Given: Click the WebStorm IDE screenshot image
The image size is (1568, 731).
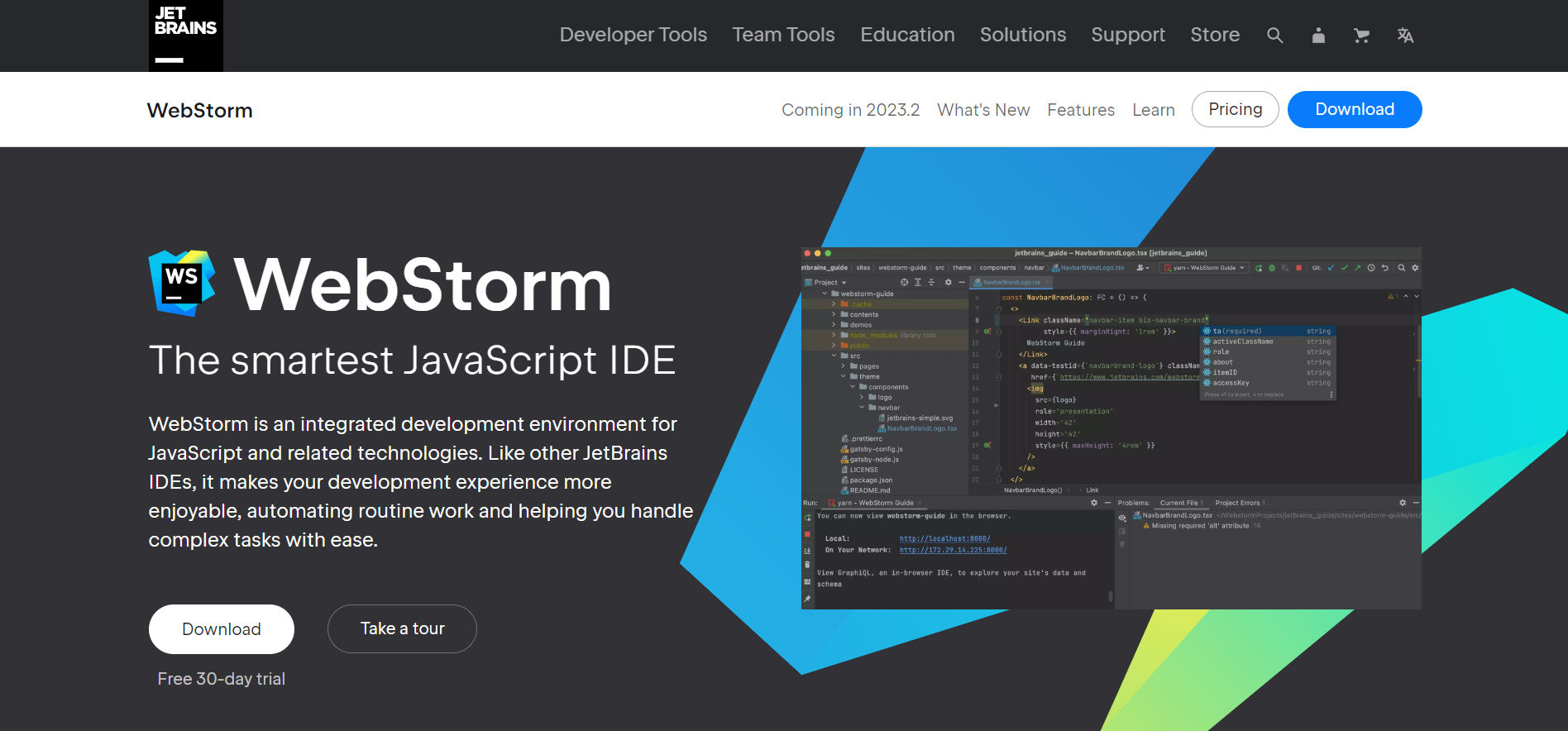Looking at the screenshot, I should click(x=1111, y=428).
